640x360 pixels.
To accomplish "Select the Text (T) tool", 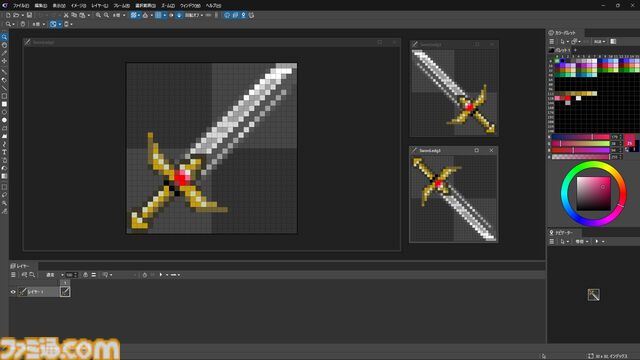I will pyautogui.click(x=4, y=152).
